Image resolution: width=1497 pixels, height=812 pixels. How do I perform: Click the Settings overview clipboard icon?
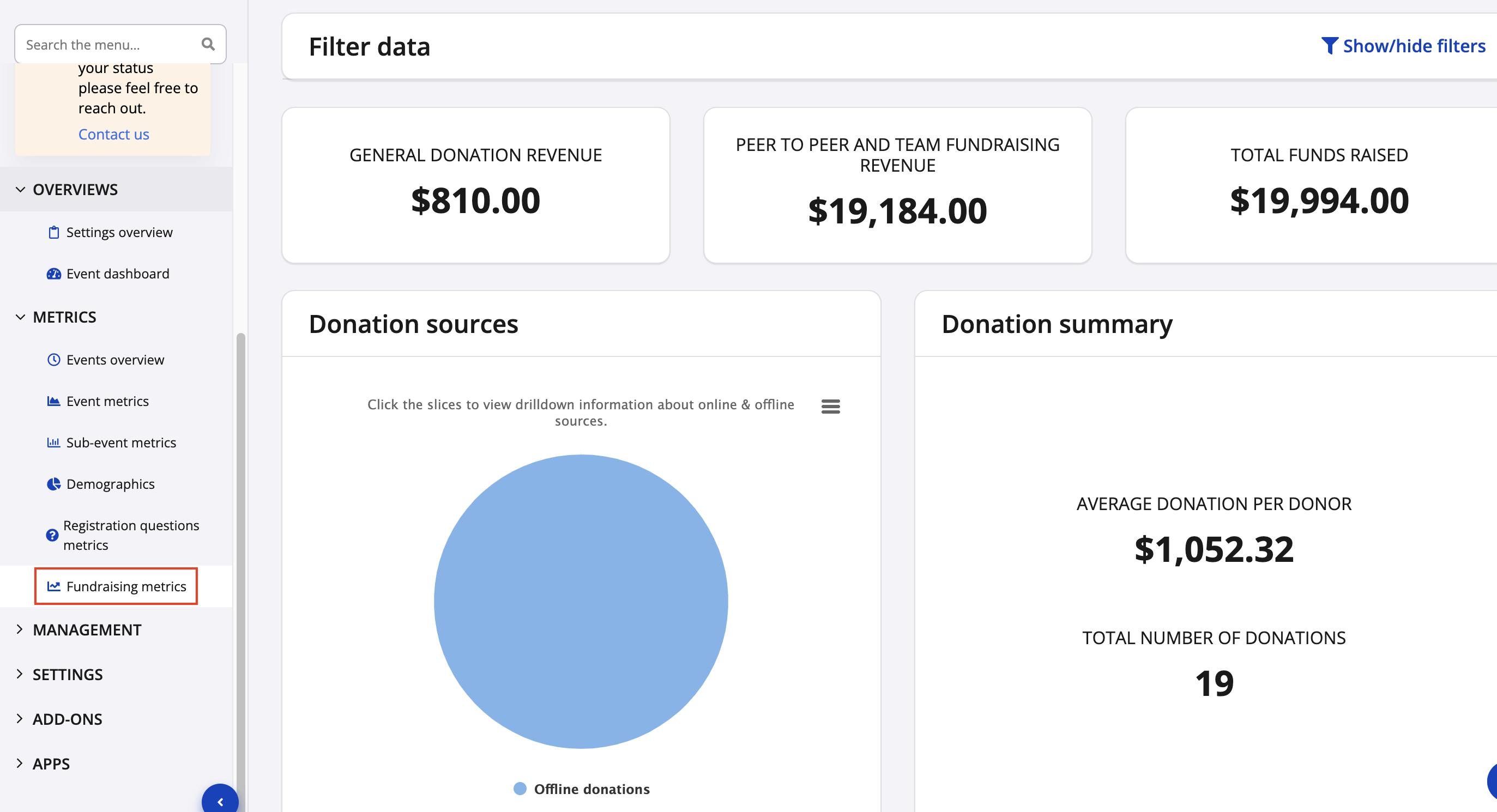tap(53, 232)
